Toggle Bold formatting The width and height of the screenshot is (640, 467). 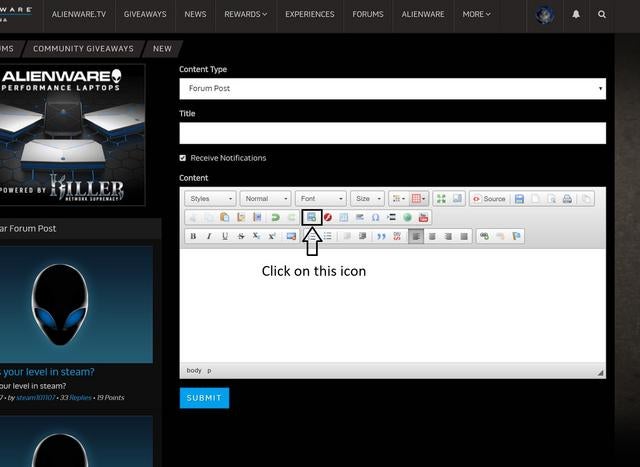click(x=193, y=236)
